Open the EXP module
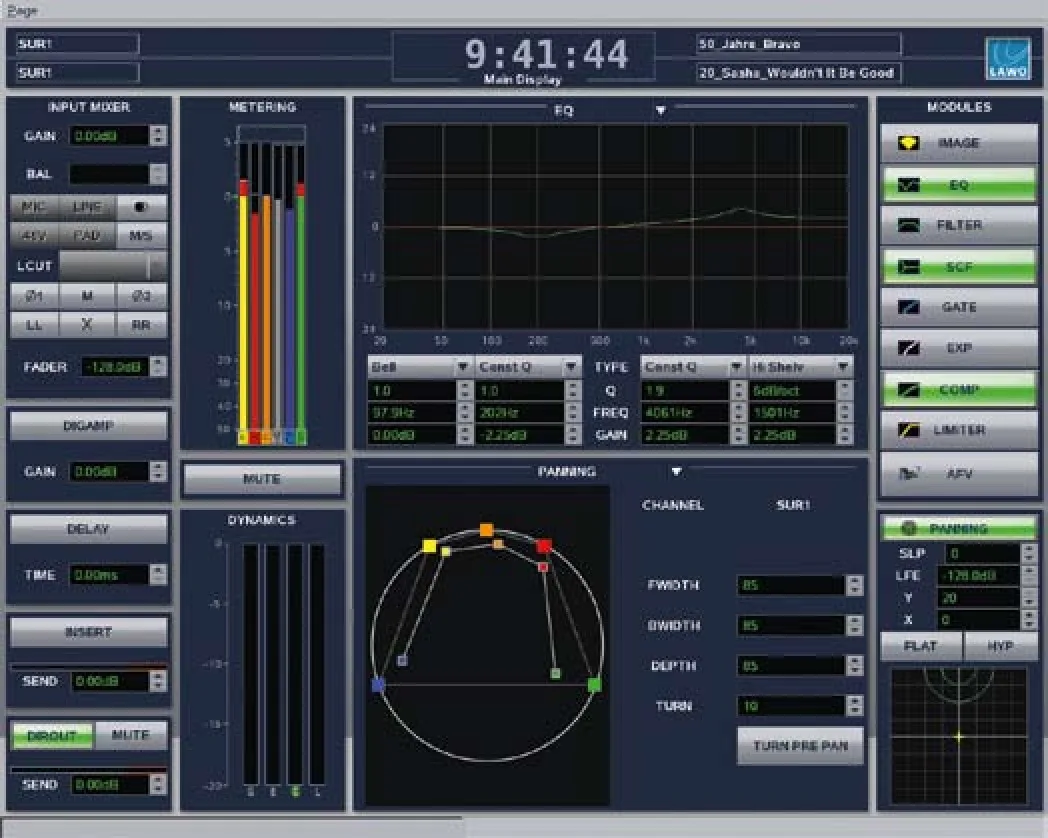1048x838 pixels. (959, 348)
